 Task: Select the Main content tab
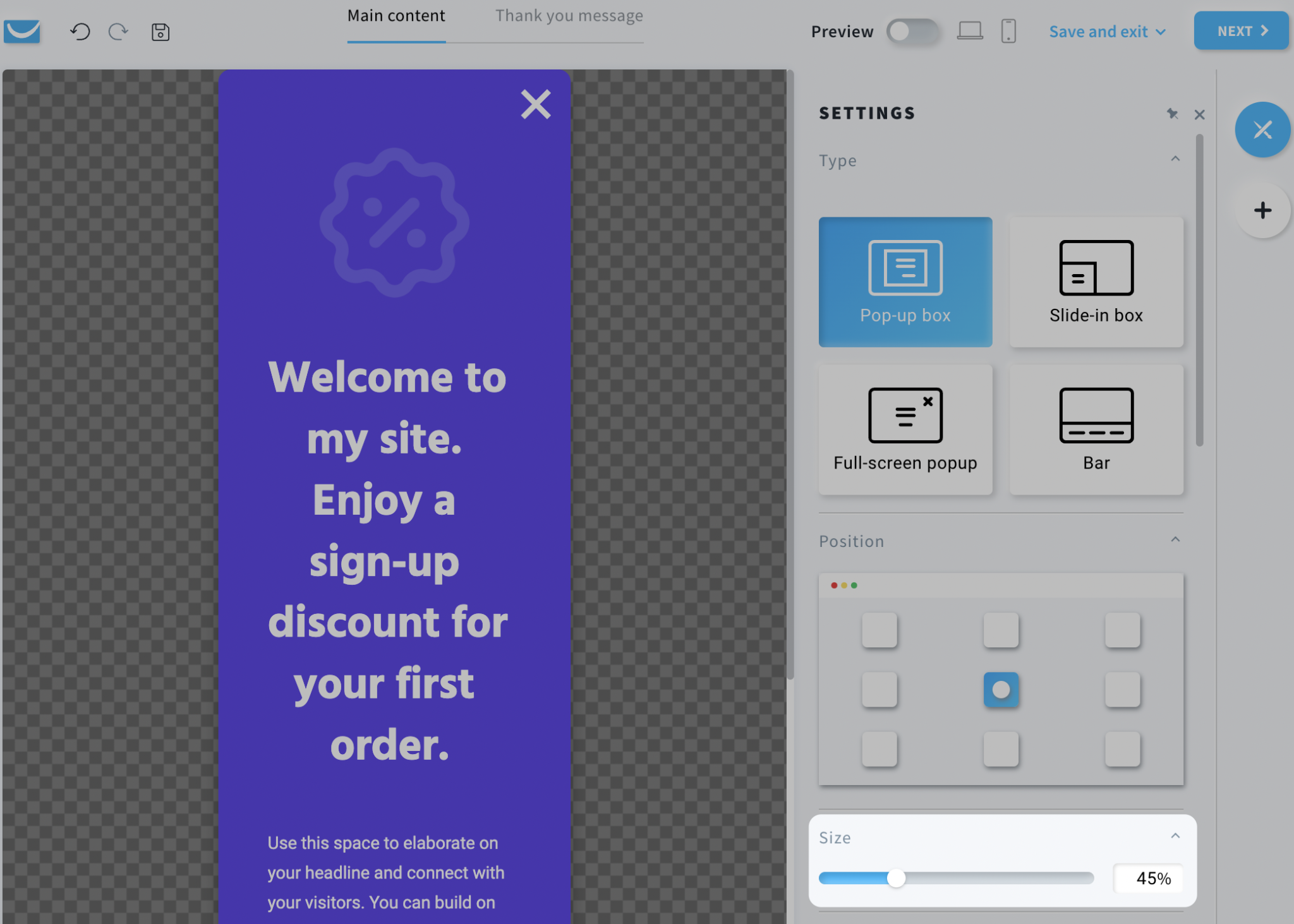click(396, 15)
